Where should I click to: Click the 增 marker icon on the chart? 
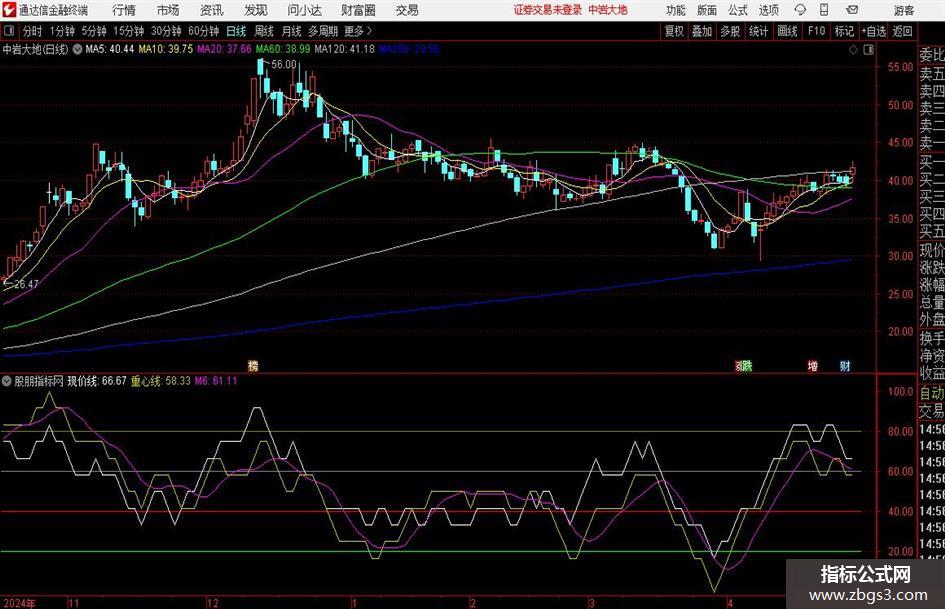tap(812, 365)
